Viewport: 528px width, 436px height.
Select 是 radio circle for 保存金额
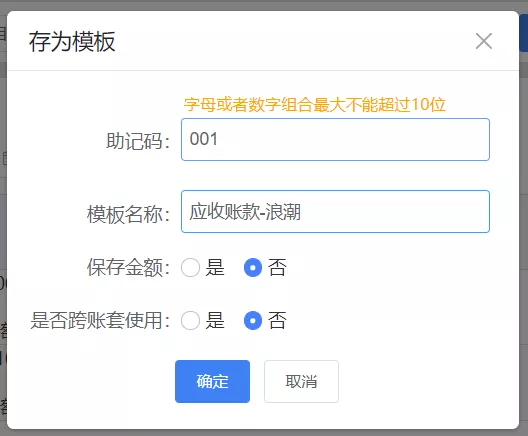coord(190,268)
